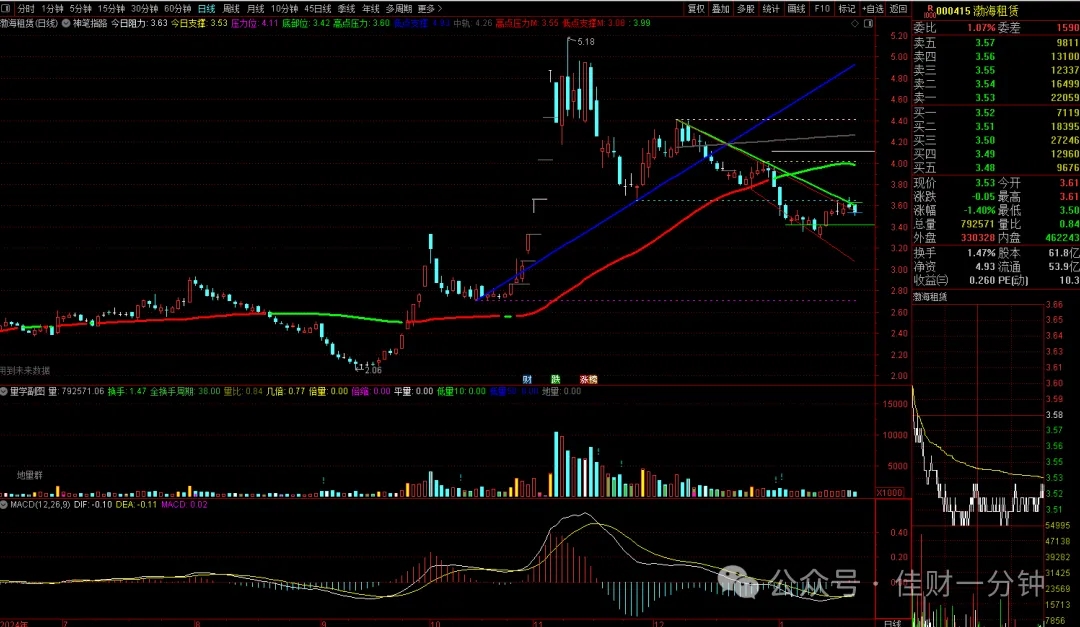Activate the 画线 drawing tool
Image resolution: width=1080 pixels, height=627 pixels.
point(796,9)
